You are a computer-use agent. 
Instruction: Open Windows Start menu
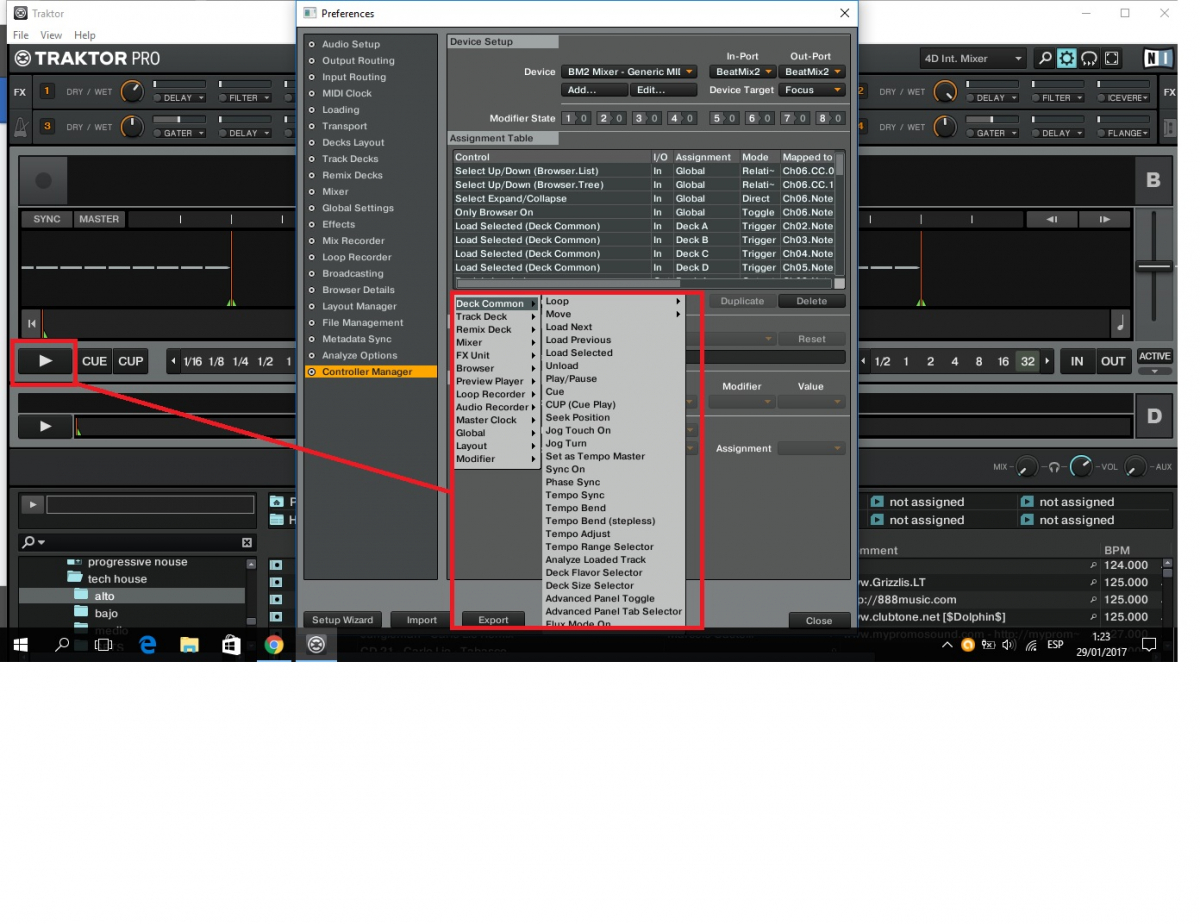pos(20,645)
